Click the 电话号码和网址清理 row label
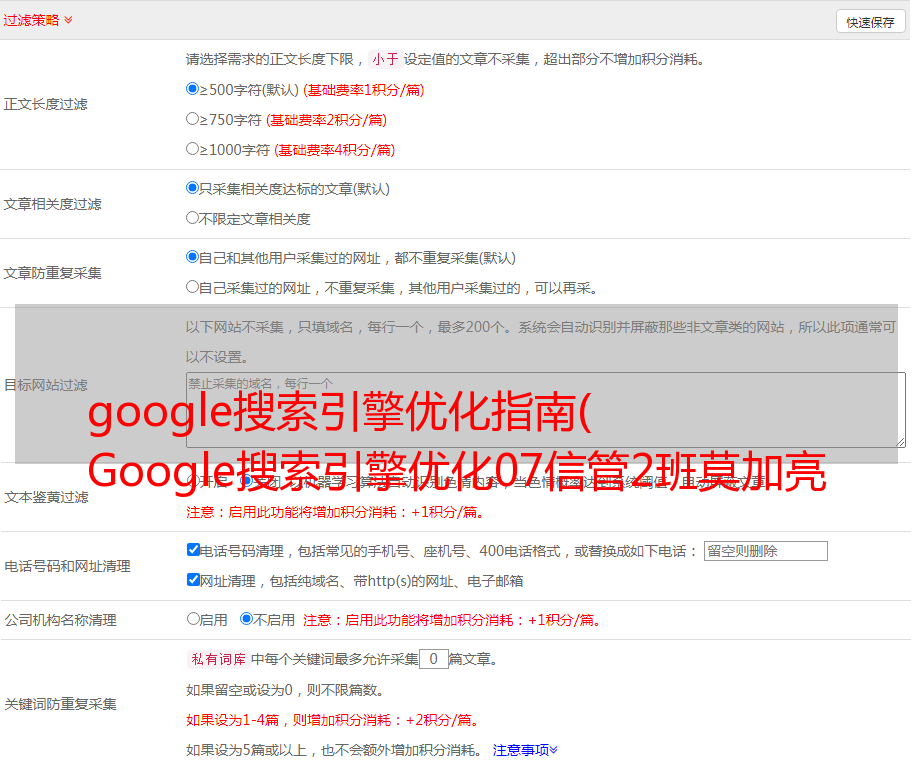 pos(67,566)
